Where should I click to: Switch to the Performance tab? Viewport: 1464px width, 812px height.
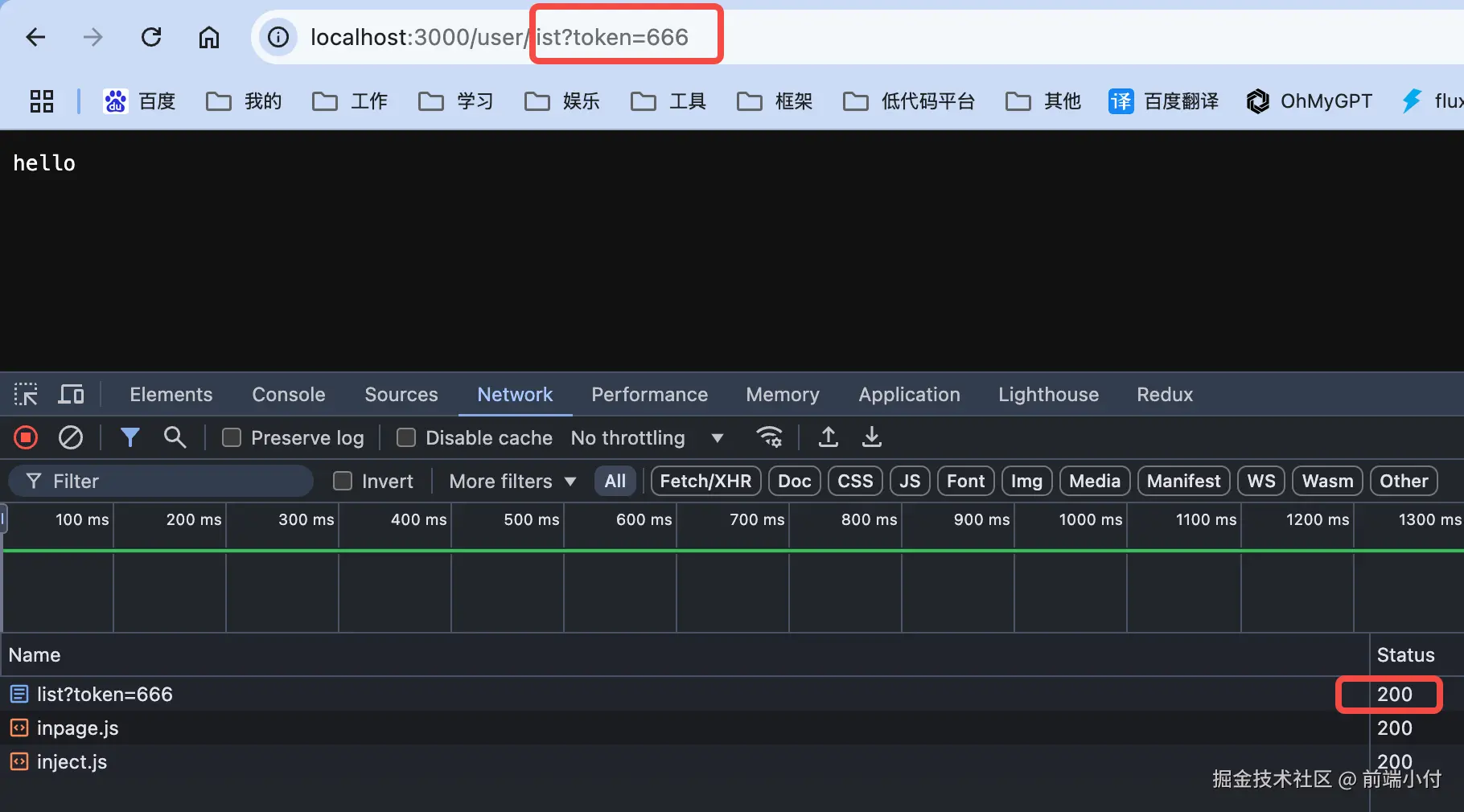[x=650, y=395]
